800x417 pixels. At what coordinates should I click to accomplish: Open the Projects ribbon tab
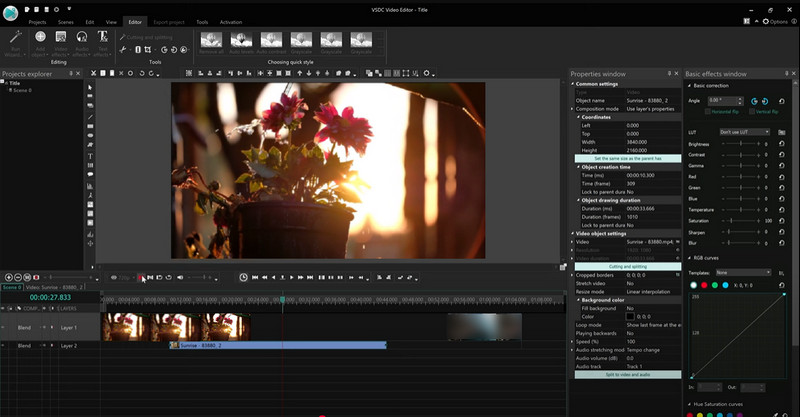37,22
